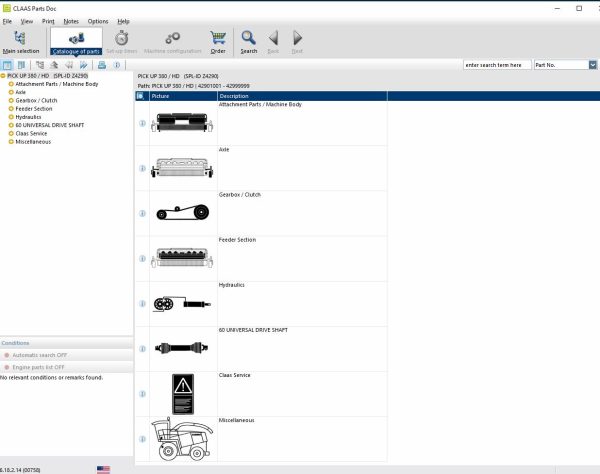
Task: Click the second panel layout icon
Action: [x=21, y=65]
